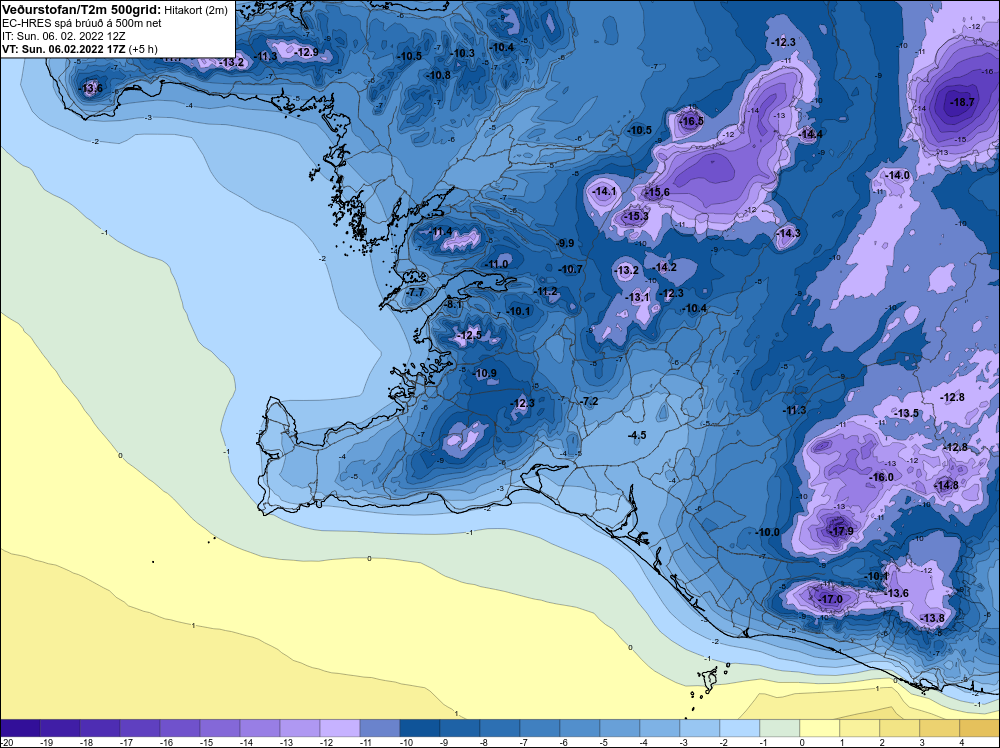Click the -13.1 temperature label
This screenshot has height=748, width=1000.
[x=636, y=297]
